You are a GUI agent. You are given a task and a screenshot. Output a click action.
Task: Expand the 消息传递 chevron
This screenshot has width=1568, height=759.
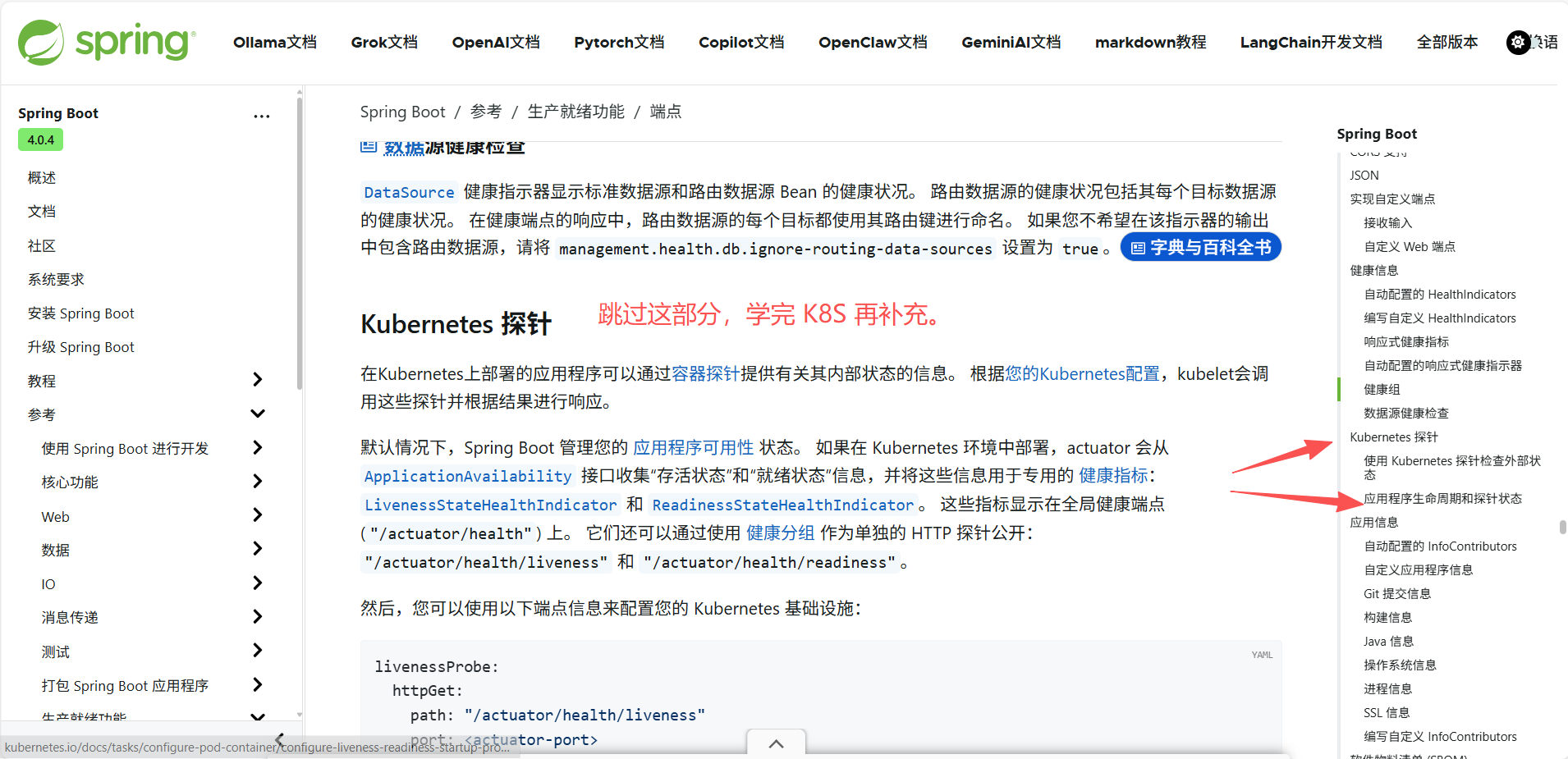(x=257, y=616)
